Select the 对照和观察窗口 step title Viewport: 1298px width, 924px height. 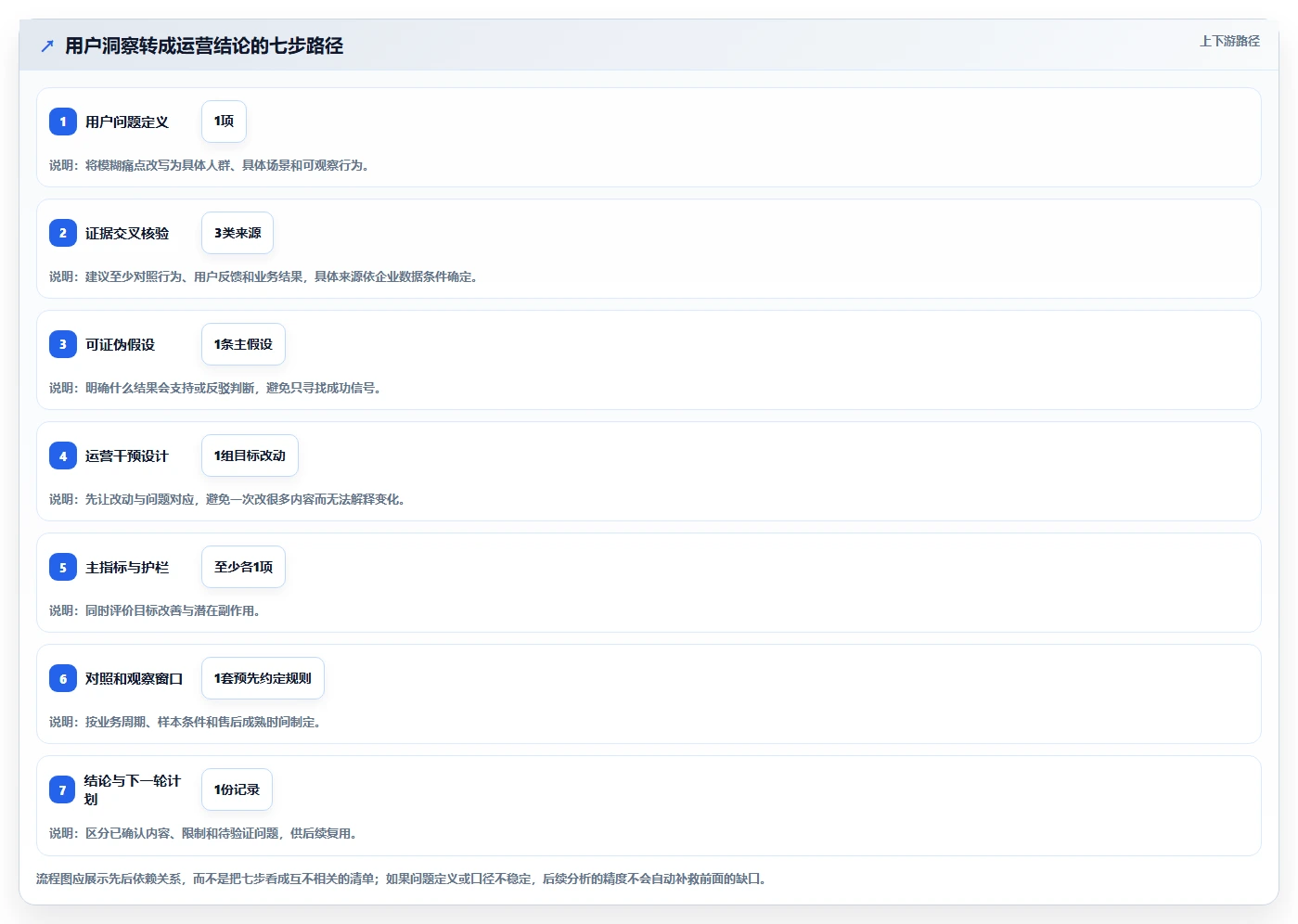coord(134,678)
